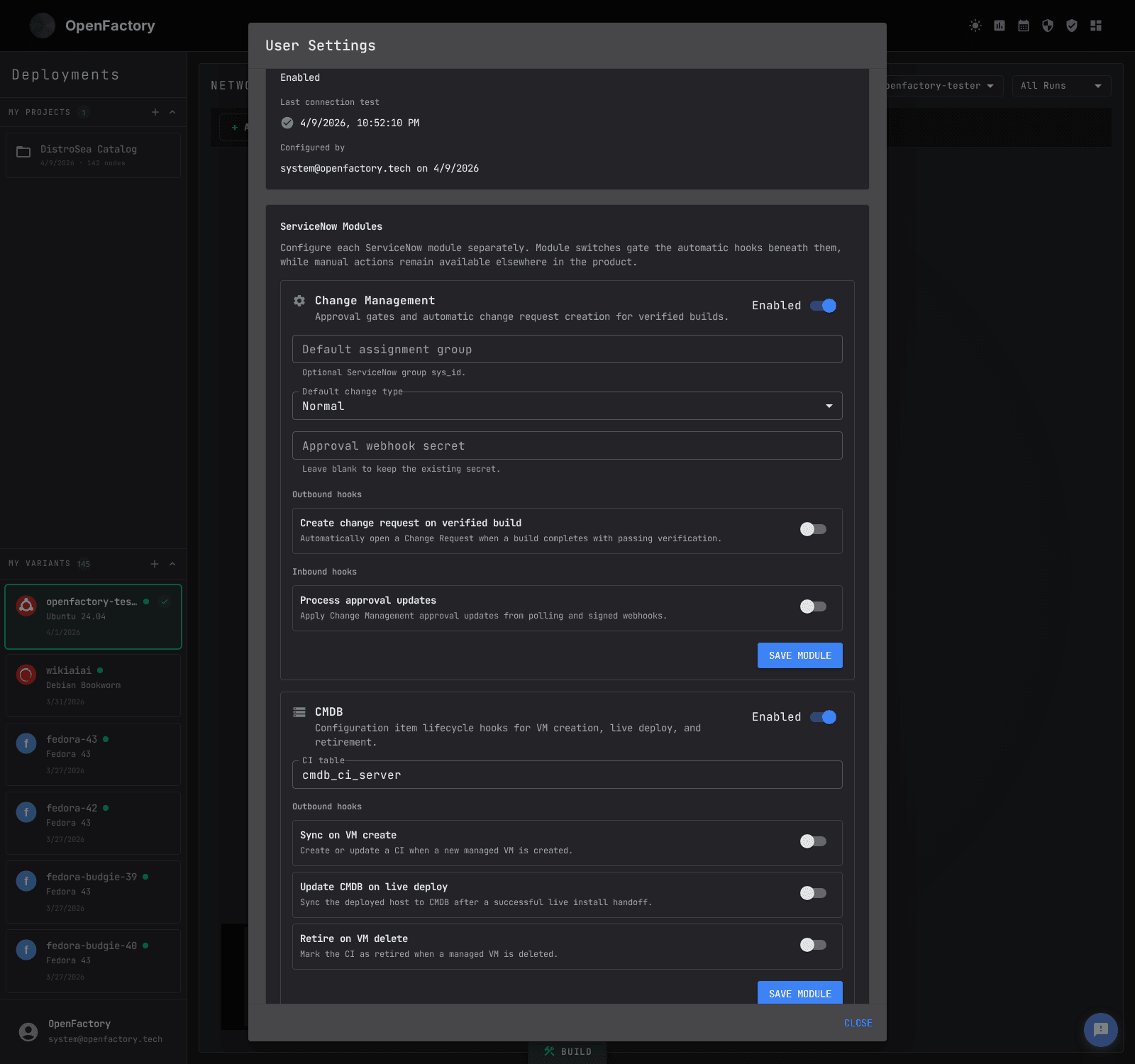Click the CMDB server stack icon
The width and height of the screenshot is (1135, 1064).
click(299, 712)
